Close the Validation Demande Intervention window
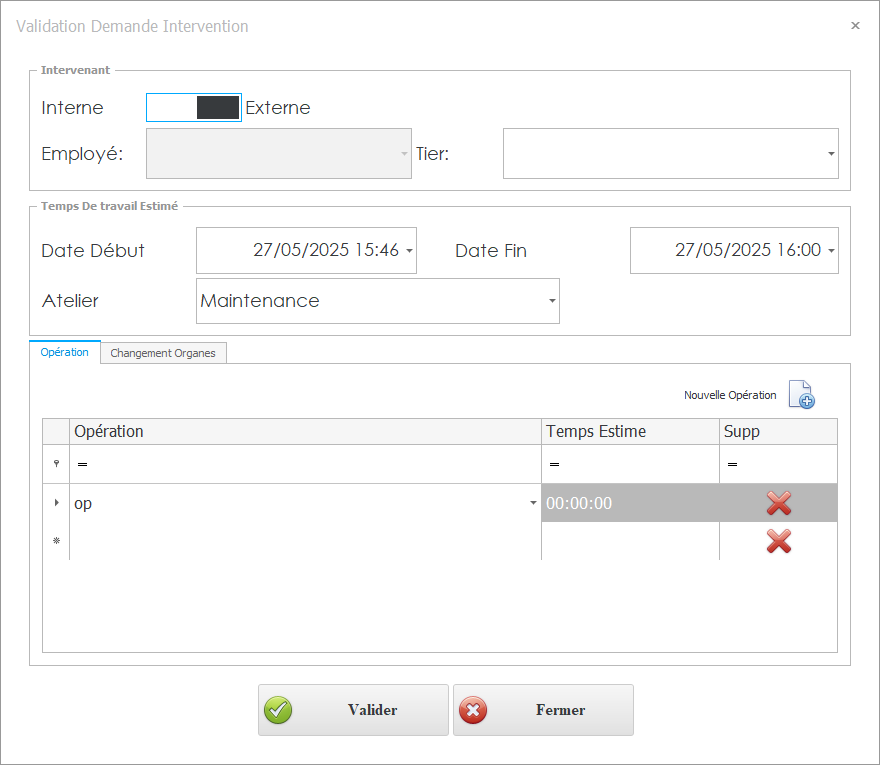The height and width of the screenshot is (765, 880). click(x=855, y=26)
